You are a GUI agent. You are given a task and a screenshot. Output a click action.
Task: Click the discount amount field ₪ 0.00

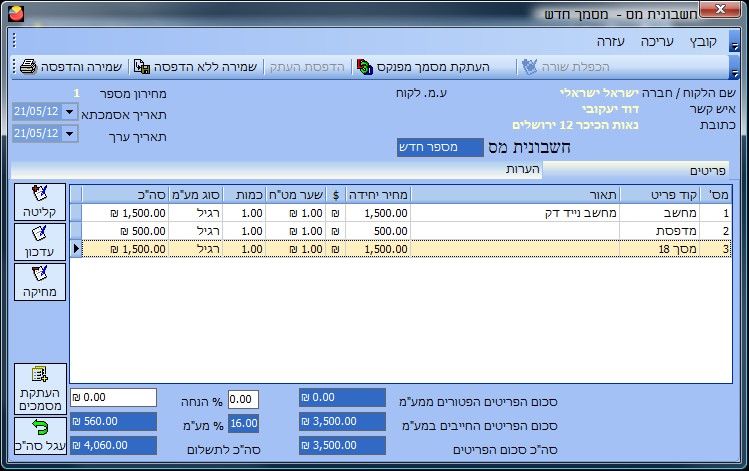[114, 397]
